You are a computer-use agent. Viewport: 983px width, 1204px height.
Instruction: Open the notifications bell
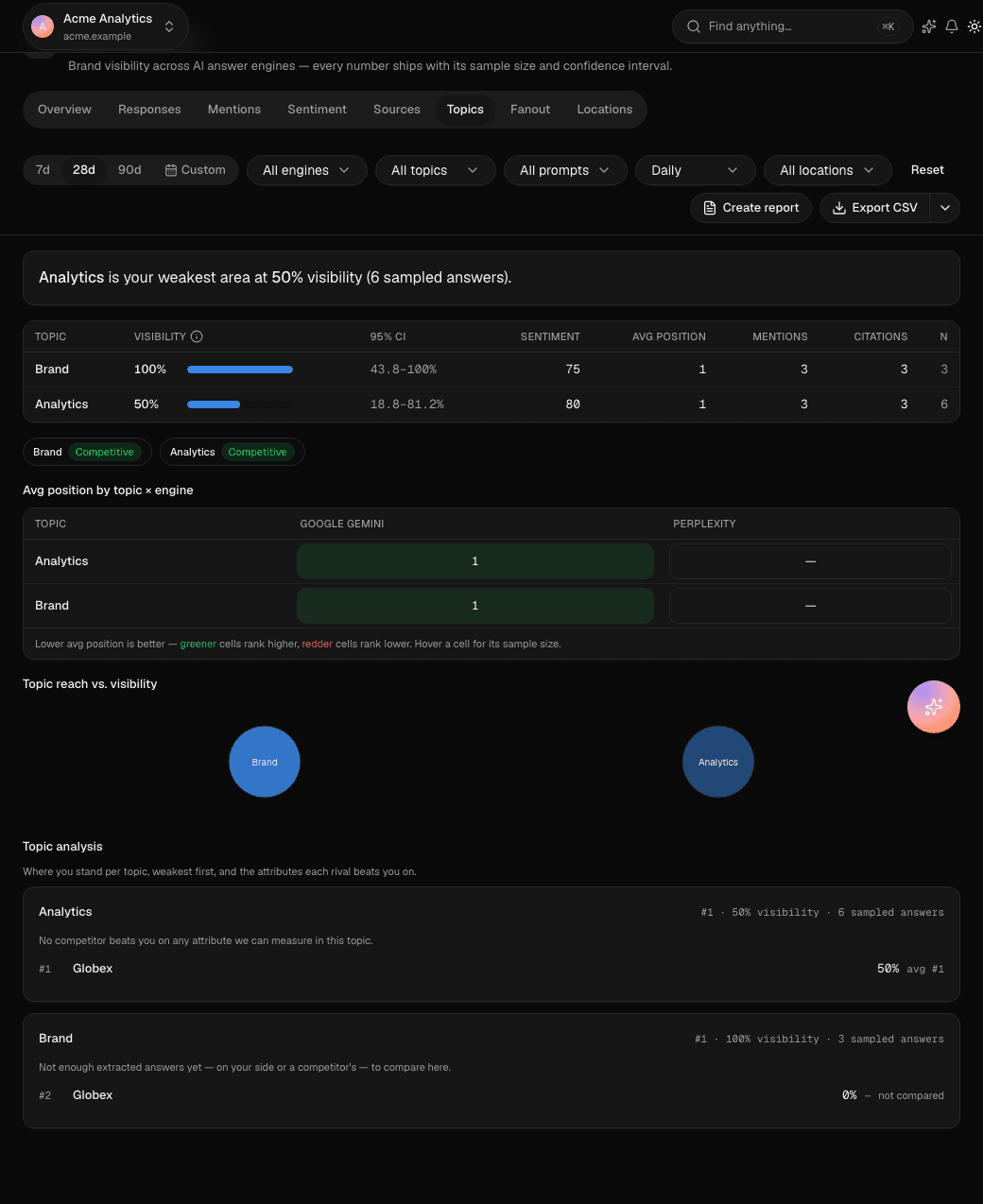click(952, 26)
